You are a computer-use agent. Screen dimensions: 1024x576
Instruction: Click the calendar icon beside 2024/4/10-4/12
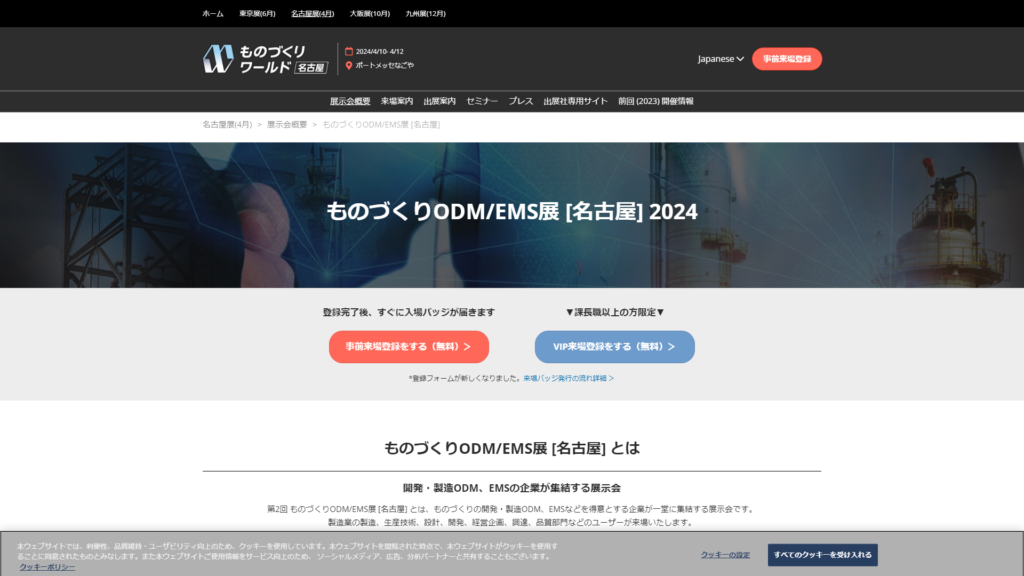click(349, 51)
